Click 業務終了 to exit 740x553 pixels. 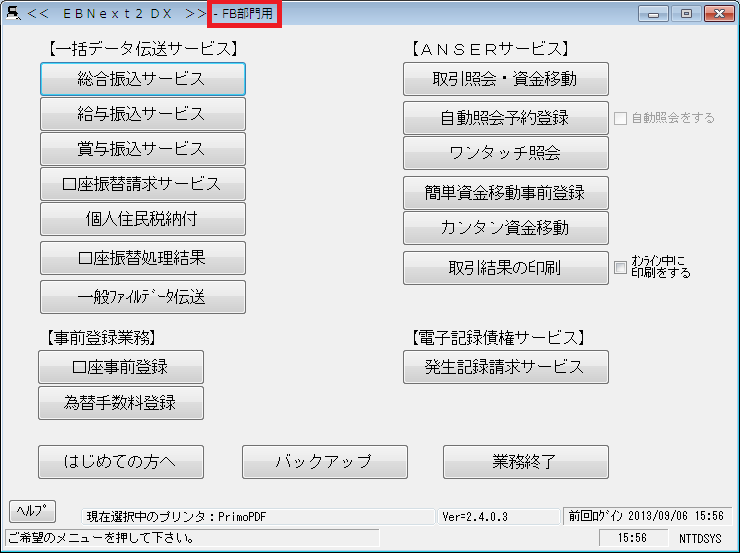click(526, 462)
